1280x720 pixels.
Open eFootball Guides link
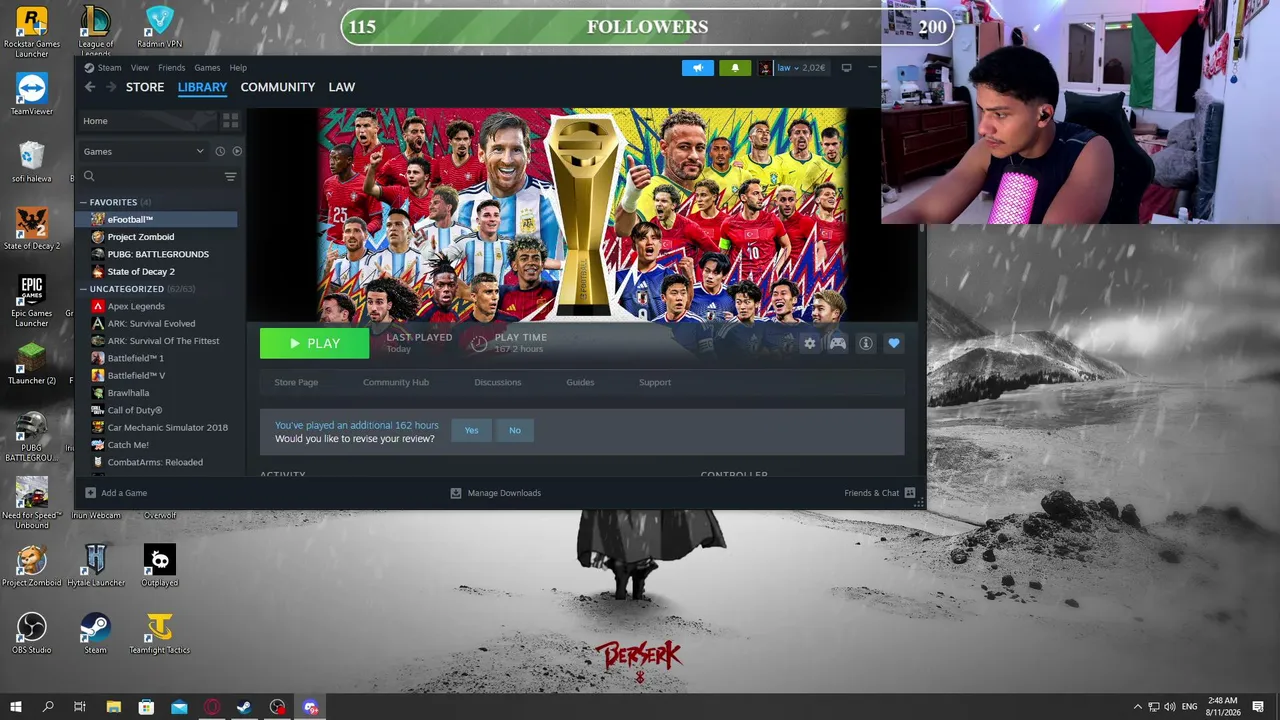(580, 382)
